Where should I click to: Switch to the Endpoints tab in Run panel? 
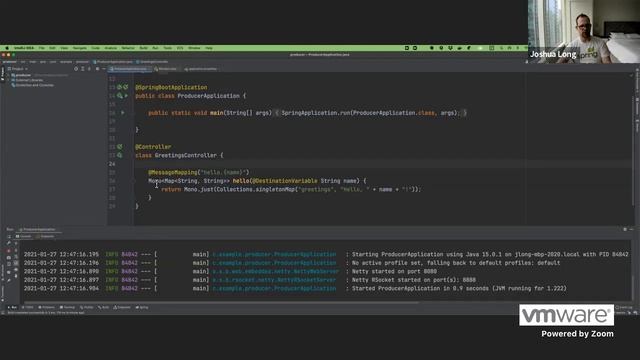45,236
